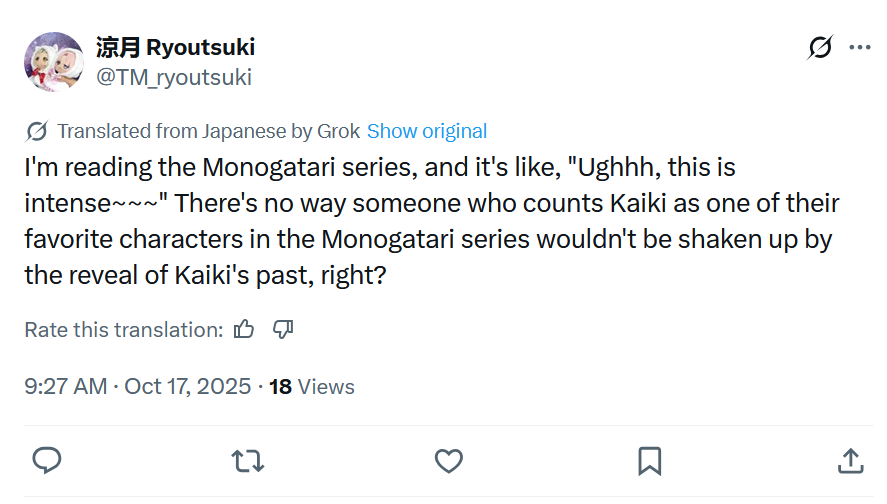The height and width of the screenshot is (504, 887).
Task: Open the three-dot More options menu
Action: click(x=860, y=48)
